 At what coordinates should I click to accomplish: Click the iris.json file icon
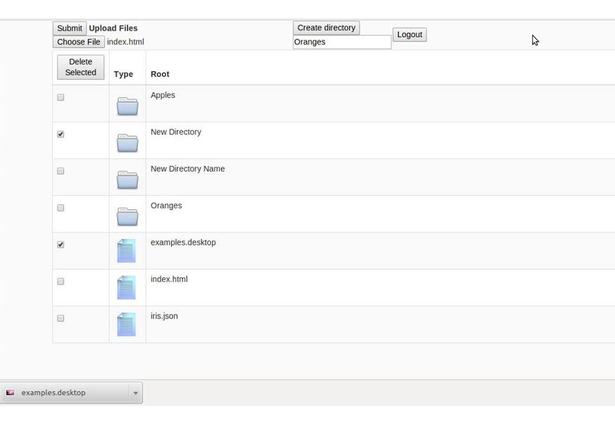click(x=126, y=324)
